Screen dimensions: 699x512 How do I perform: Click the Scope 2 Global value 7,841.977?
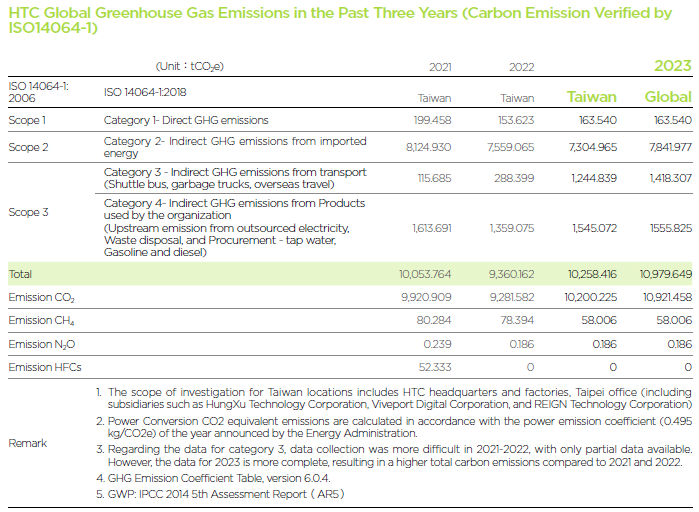click(670, 147)
